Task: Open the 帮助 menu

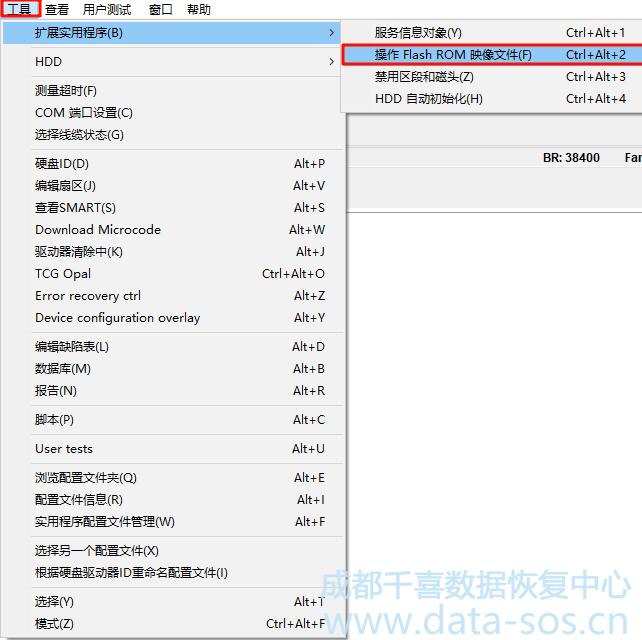Action: pos(199,9)
